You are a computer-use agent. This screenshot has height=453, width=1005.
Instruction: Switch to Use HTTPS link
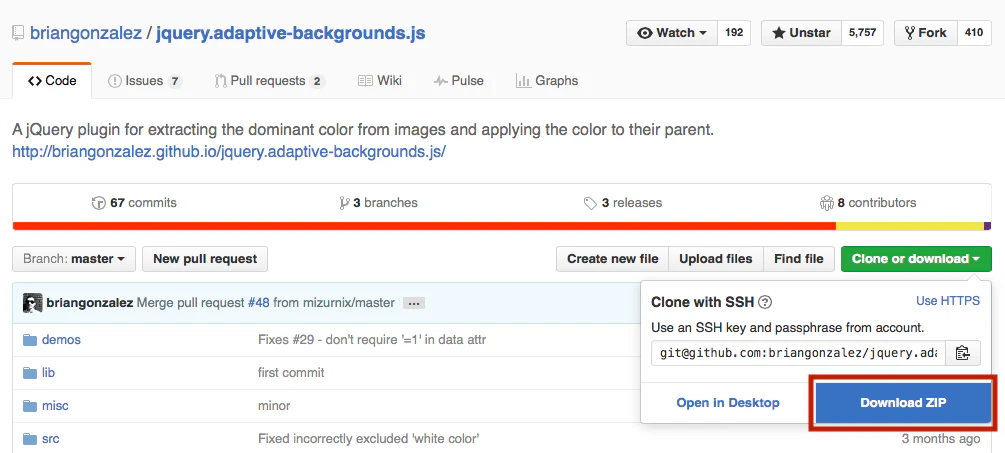[948, 301]
